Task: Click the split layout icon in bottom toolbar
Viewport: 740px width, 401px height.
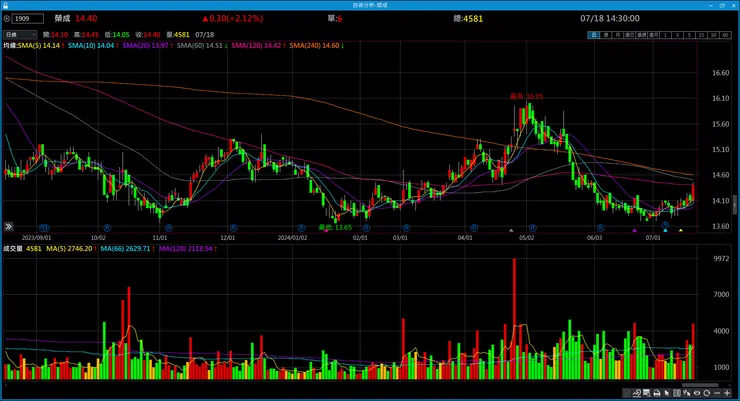Action: click(x=677, y=393)
